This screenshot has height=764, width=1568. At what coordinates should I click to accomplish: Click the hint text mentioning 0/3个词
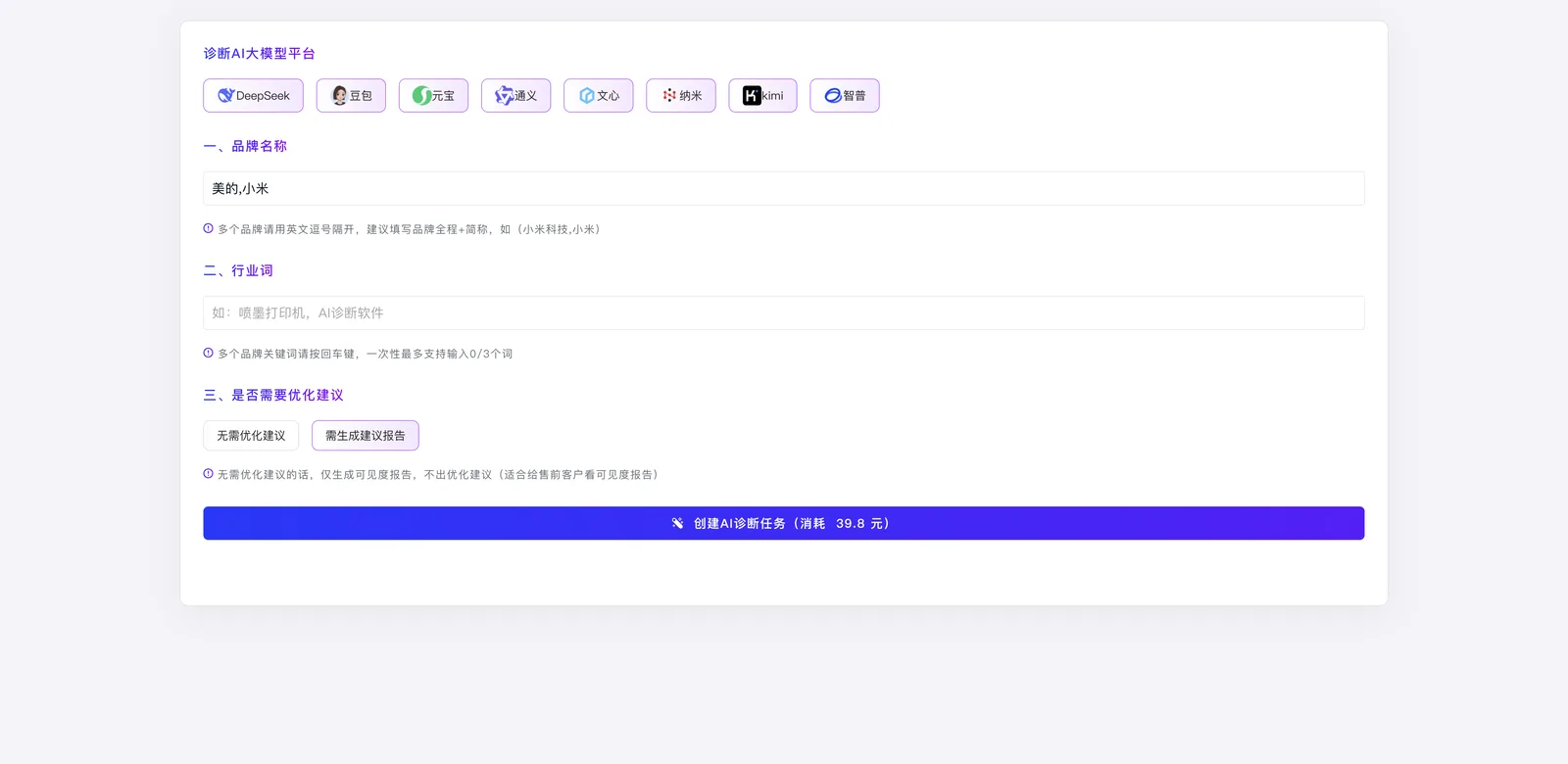pyautogui.click(x=366, y=354)
